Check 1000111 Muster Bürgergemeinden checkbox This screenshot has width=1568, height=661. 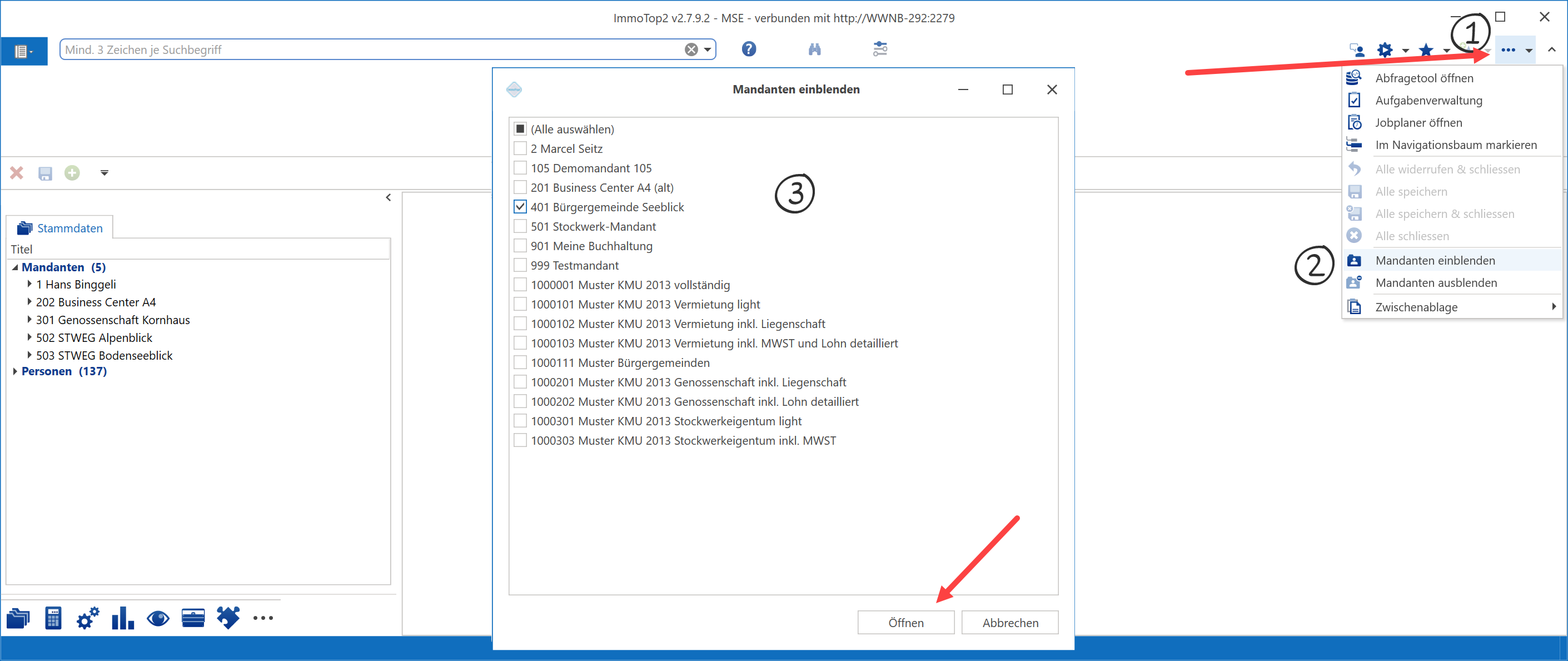tap(520, 363)
